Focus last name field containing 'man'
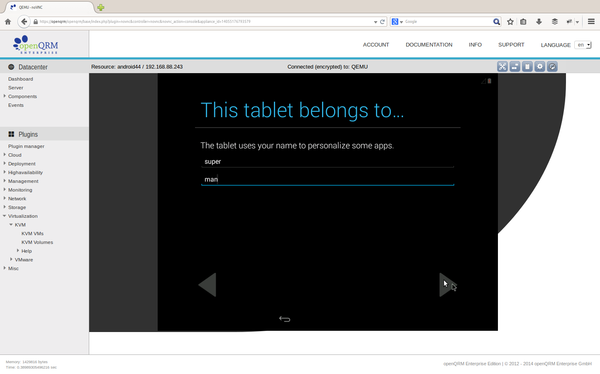Screen dimensions: 600x374 [x=328, y=179]
